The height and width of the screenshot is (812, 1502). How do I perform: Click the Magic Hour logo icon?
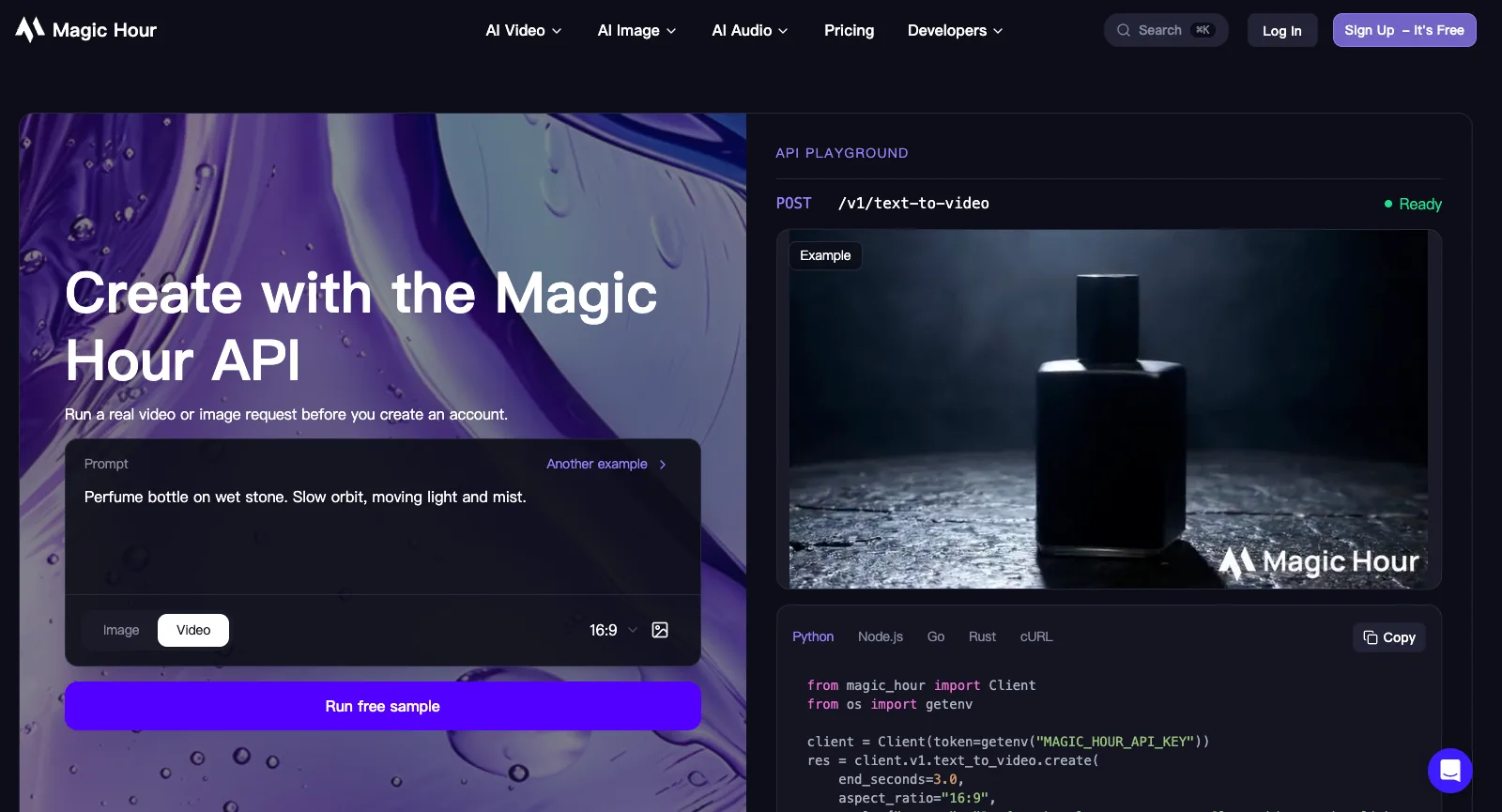(x=30, y=30)
